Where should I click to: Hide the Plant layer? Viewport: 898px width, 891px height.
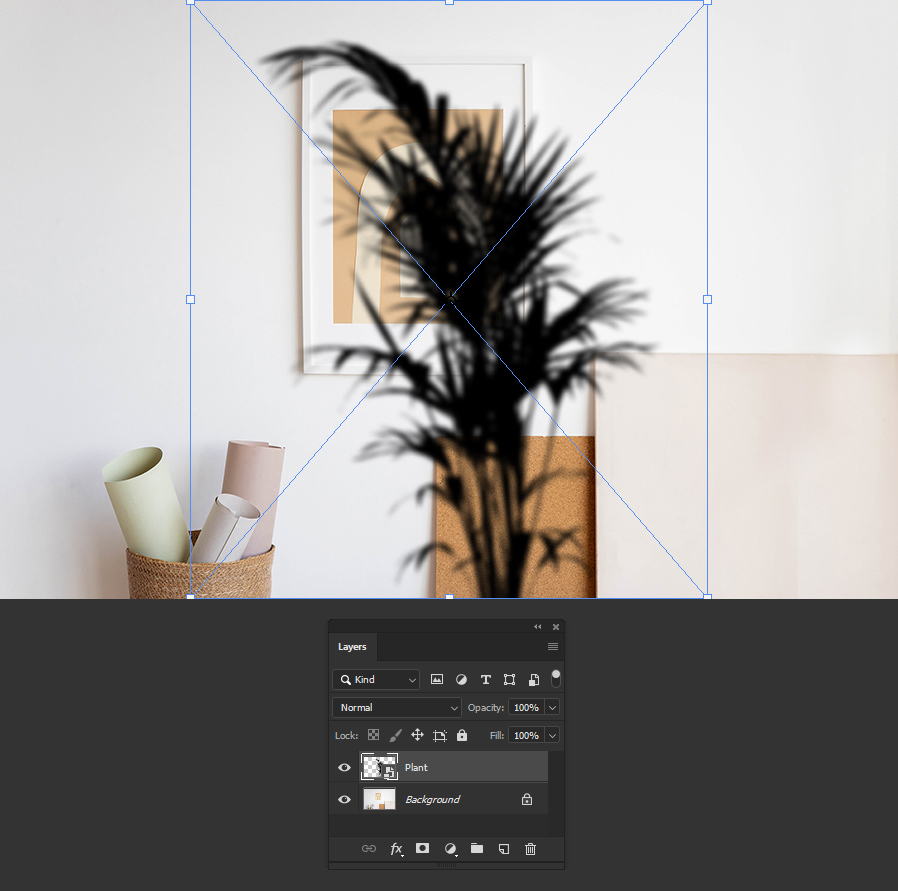pyautogui.click(x=344, y=767)
